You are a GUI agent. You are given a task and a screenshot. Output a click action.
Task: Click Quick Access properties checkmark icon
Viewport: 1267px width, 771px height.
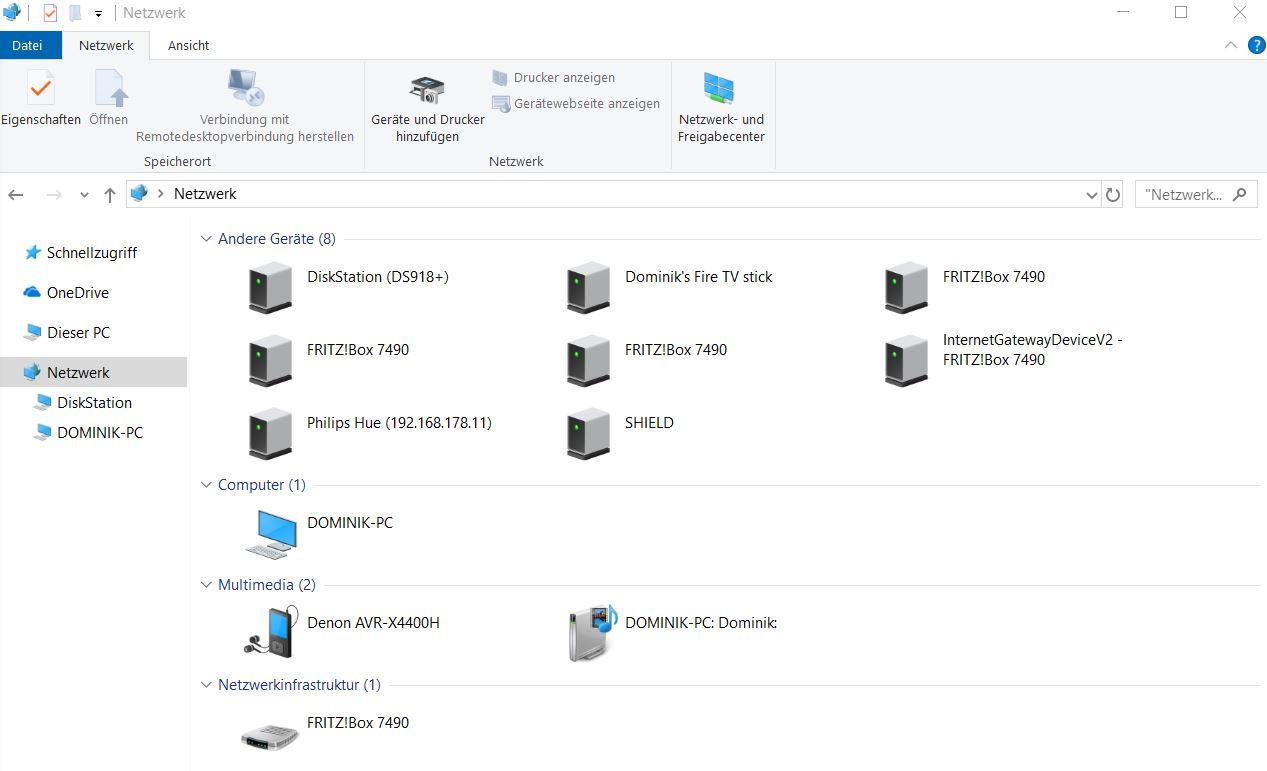(x=50, y=14)
